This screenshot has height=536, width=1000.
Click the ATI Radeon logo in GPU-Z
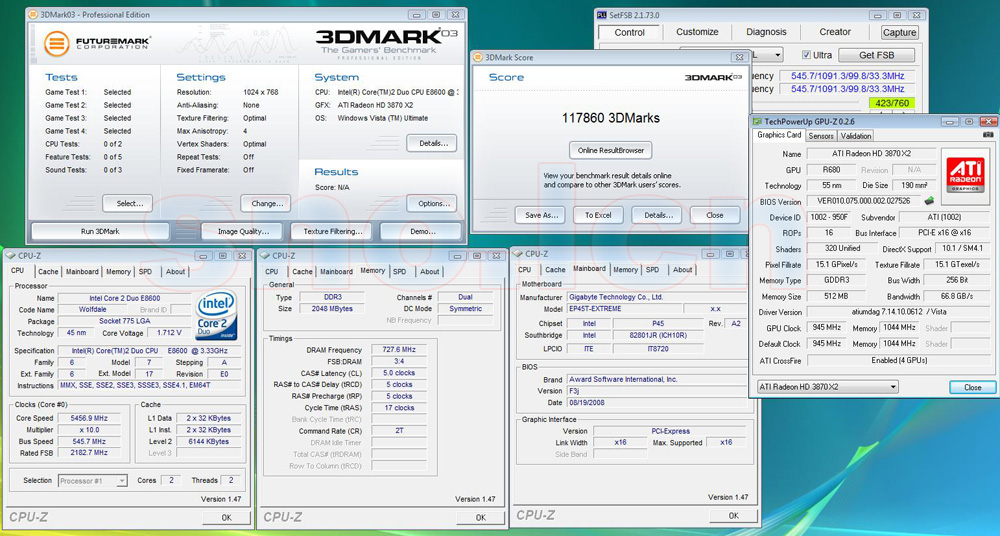pyautogui.click(x=966, y=174)
